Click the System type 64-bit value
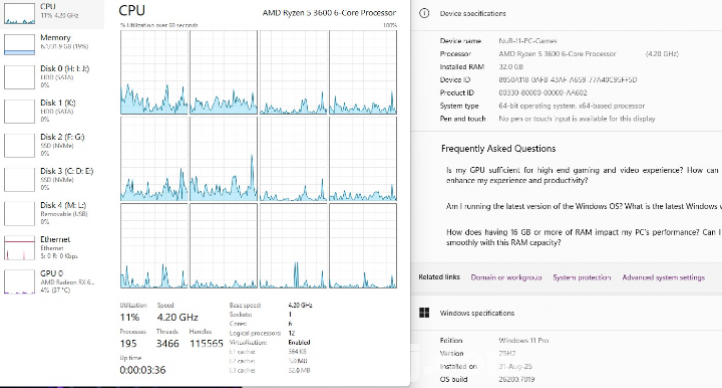The height and width of the screenshot is (388, 722). point(571,105)
